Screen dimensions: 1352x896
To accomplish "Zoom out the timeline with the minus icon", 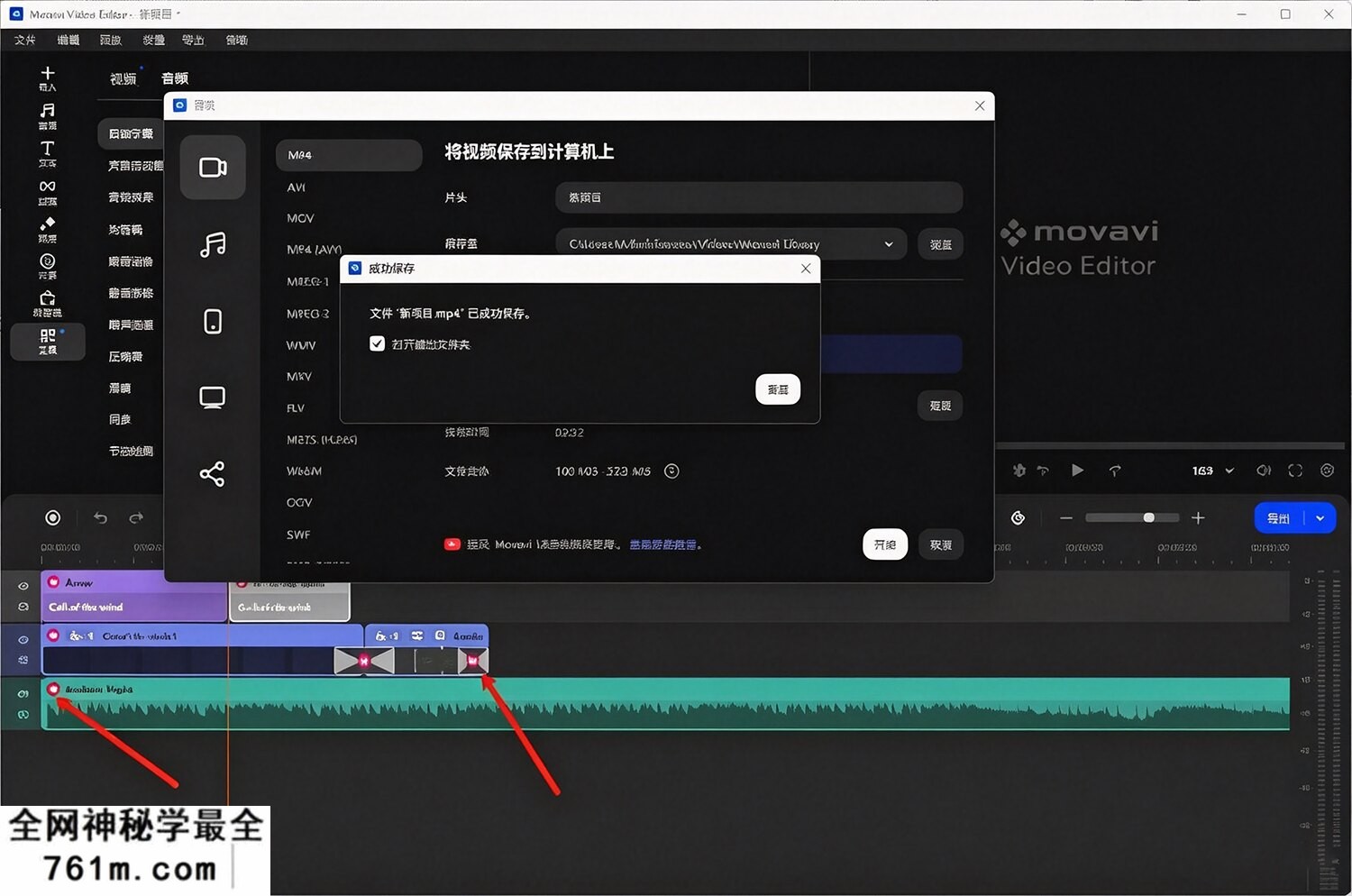I will point(1066,517).
